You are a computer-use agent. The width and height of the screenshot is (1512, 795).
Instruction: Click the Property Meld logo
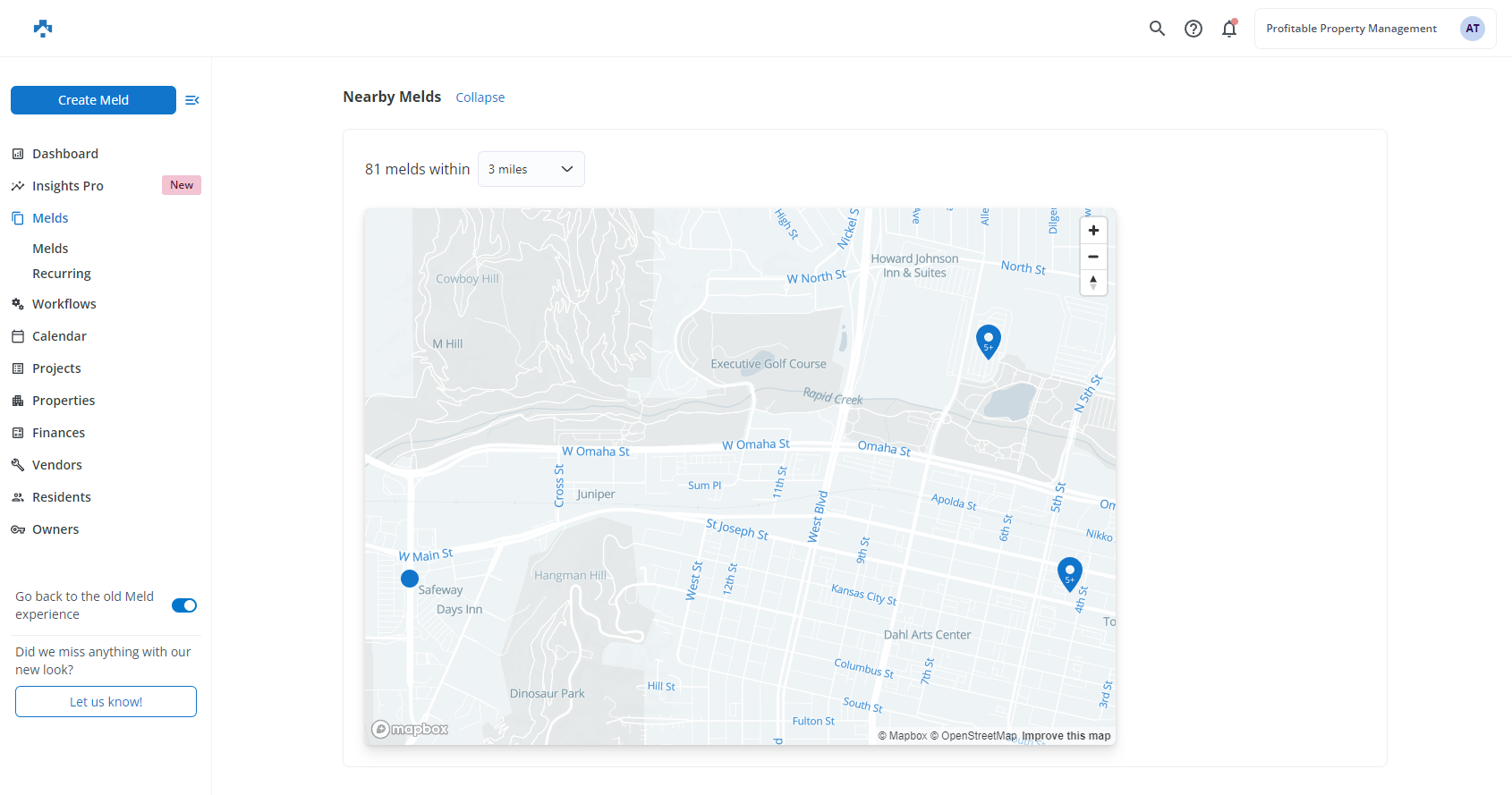tap(43, 29)
